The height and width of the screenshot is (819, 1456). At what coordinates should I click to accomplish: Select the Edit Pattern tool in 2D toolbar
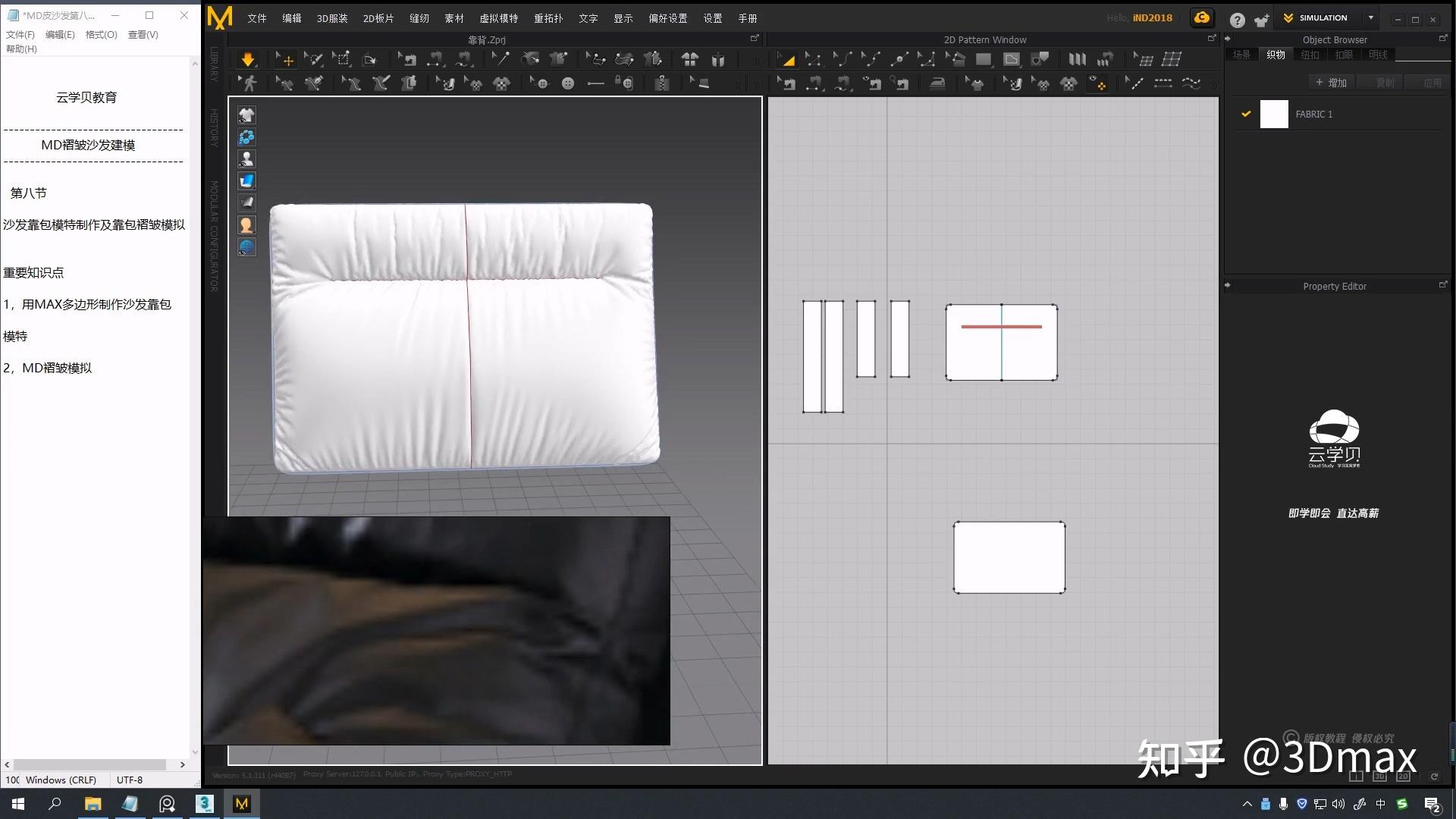click(814, 59)
